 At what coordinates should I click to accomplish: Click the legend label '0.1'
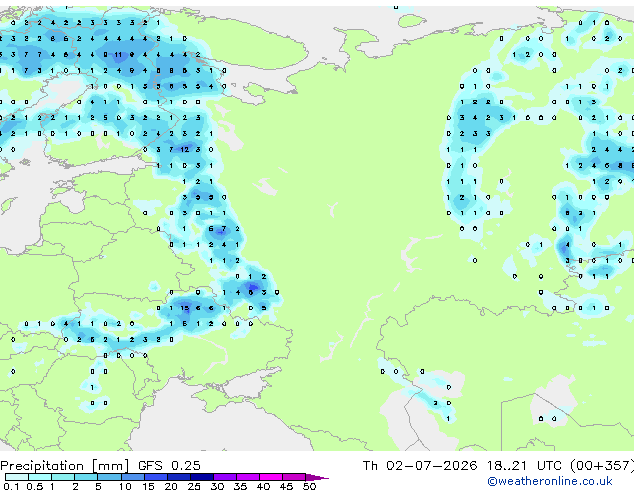pyautogui.click(x=11, y=486)
